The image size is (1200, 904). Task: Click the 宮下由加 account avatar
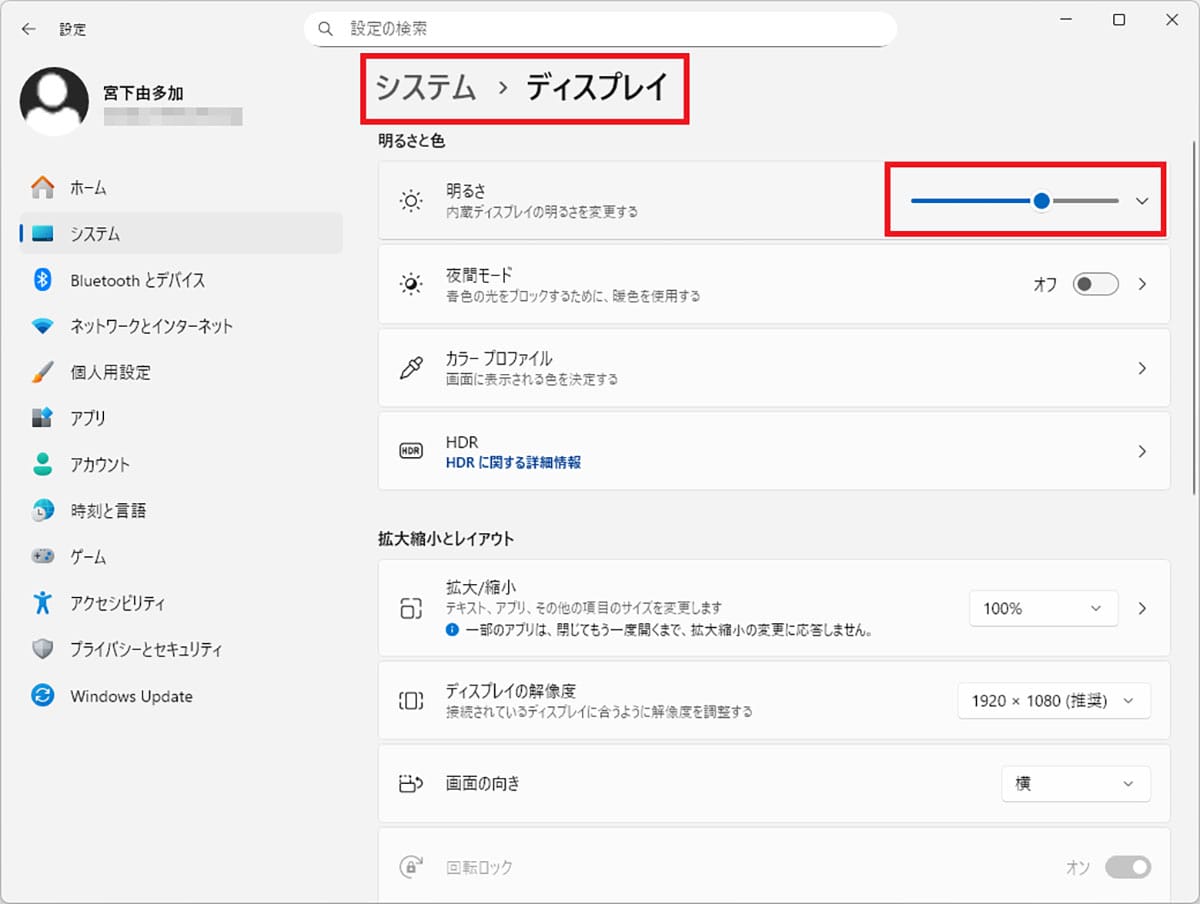pyautogui.click(x=55, y=100)
